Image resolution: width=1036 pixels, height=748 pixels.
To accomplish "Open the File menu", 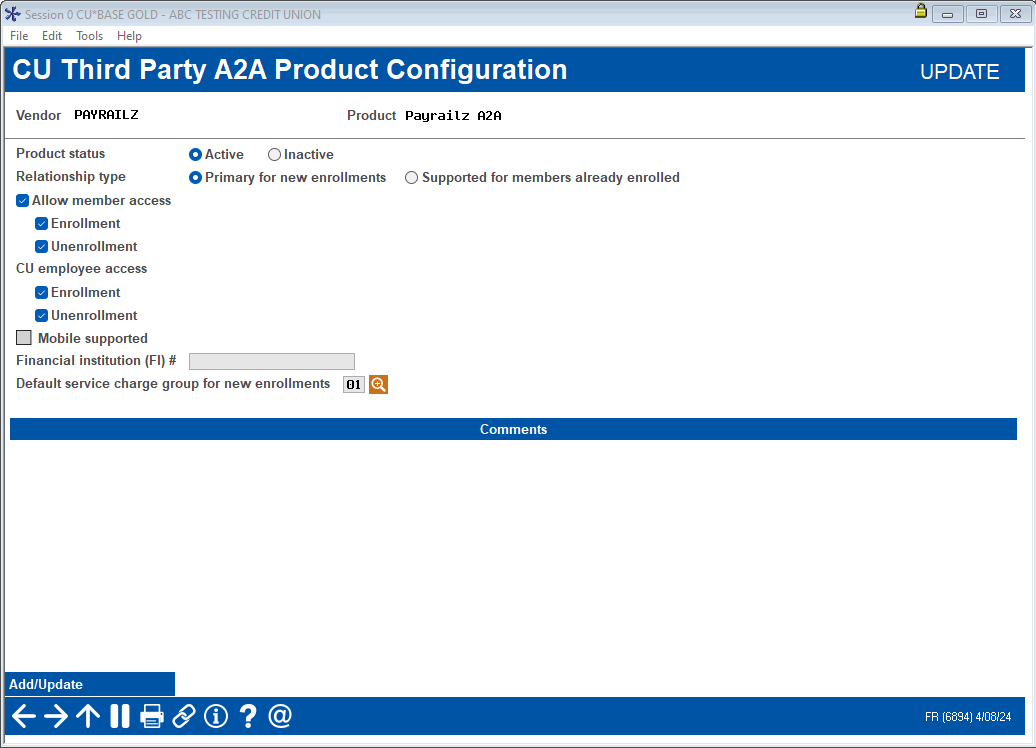I will coord(19,36).
